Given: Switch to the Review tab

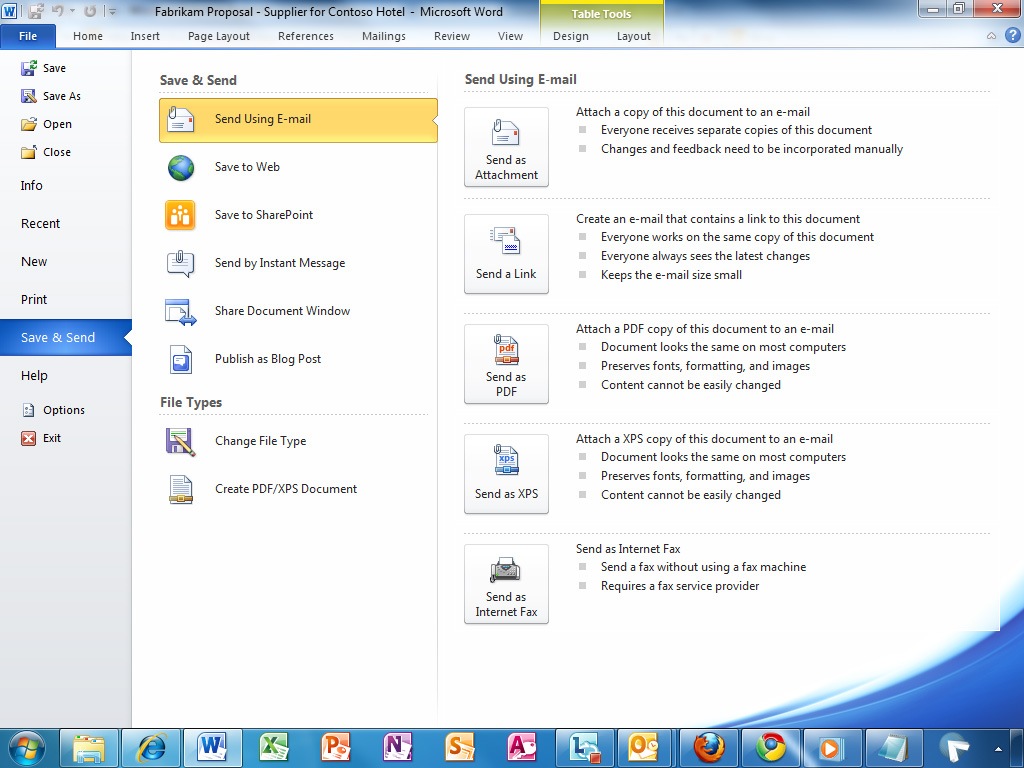Looking at the screenshot, I should (x=452, y=36).
